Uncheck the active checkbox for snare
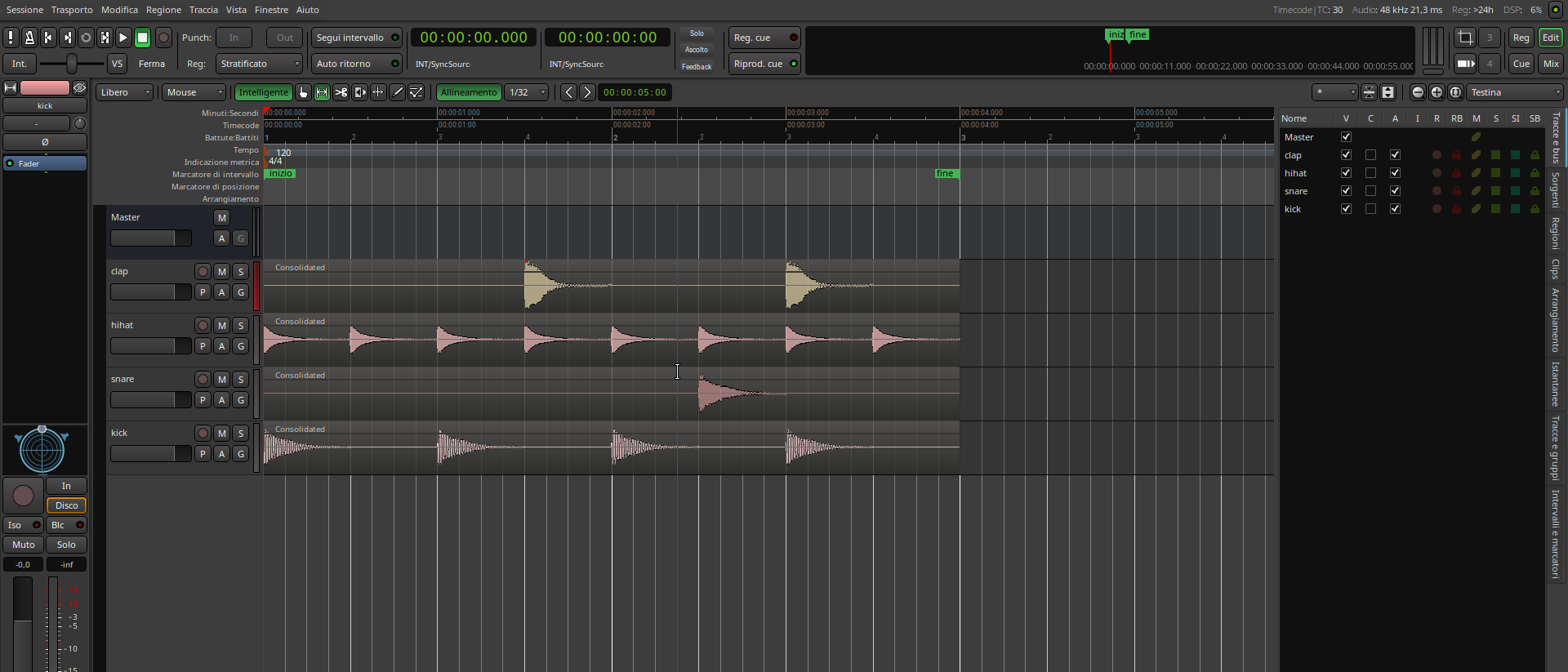This screenshot has width=1568, height=672. [1395, 191]
